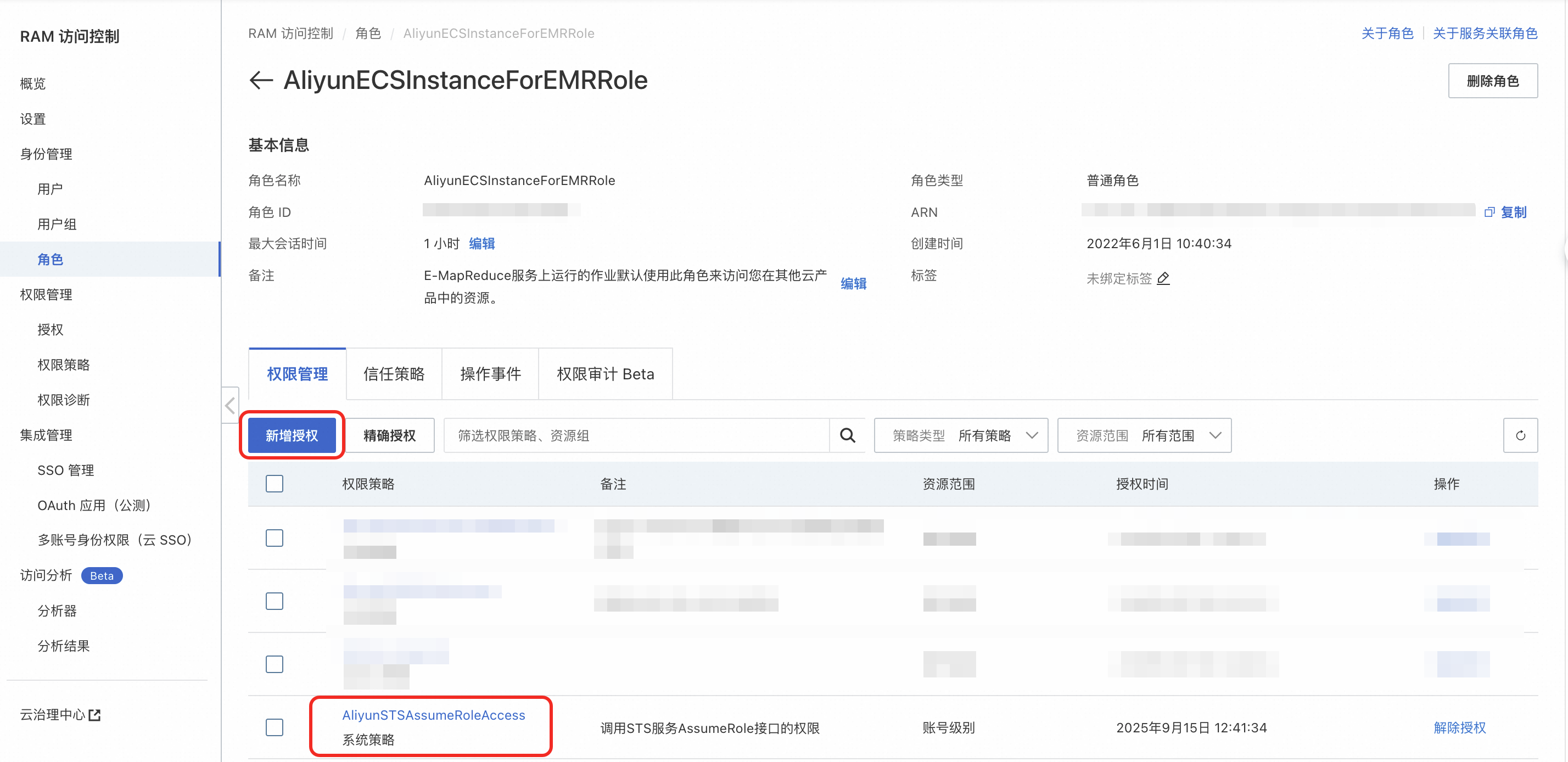Open the 关于角色 help link
Viewport: 1568px width, 762px height.
coord(1387,33)
